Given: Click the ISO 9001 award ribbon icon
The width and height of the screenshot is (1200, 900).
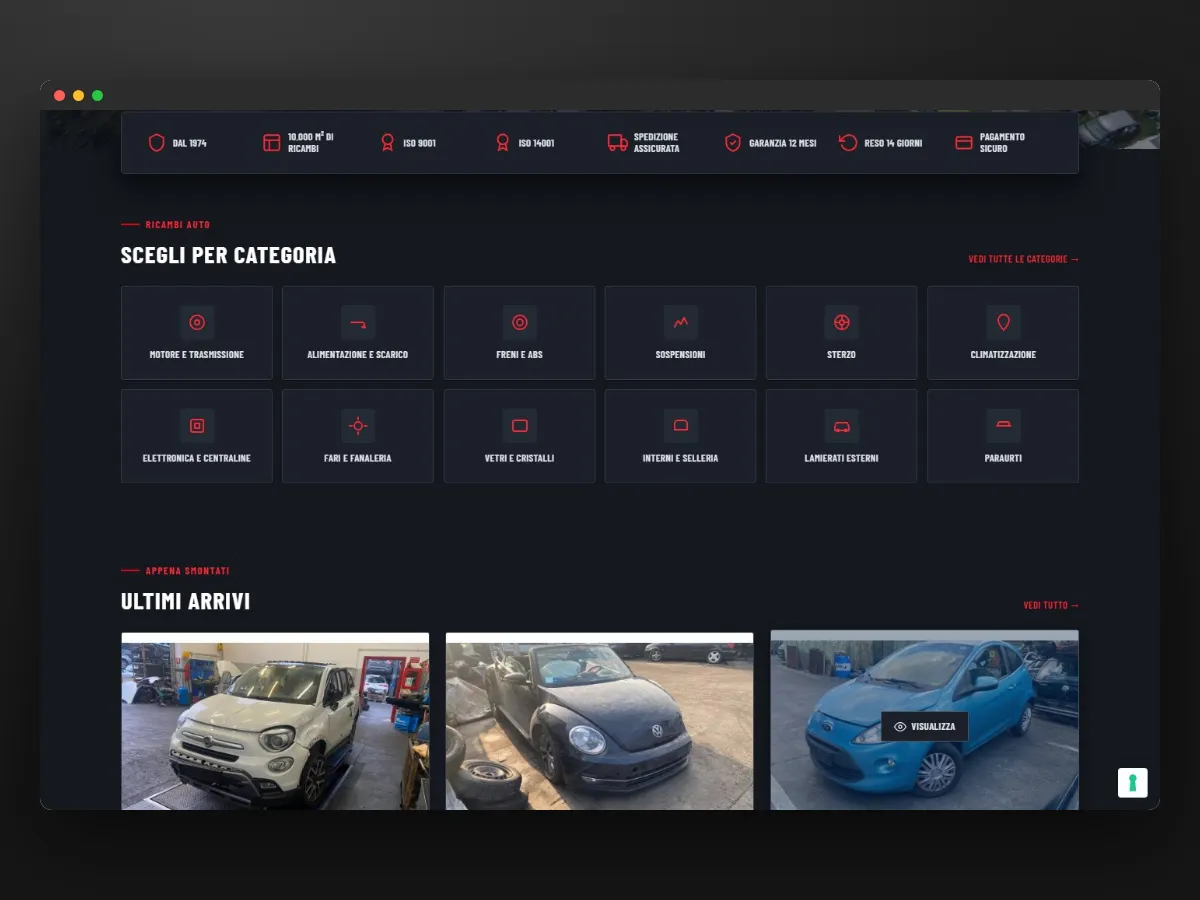Looking at the screenshot, I should click(387, 143).
